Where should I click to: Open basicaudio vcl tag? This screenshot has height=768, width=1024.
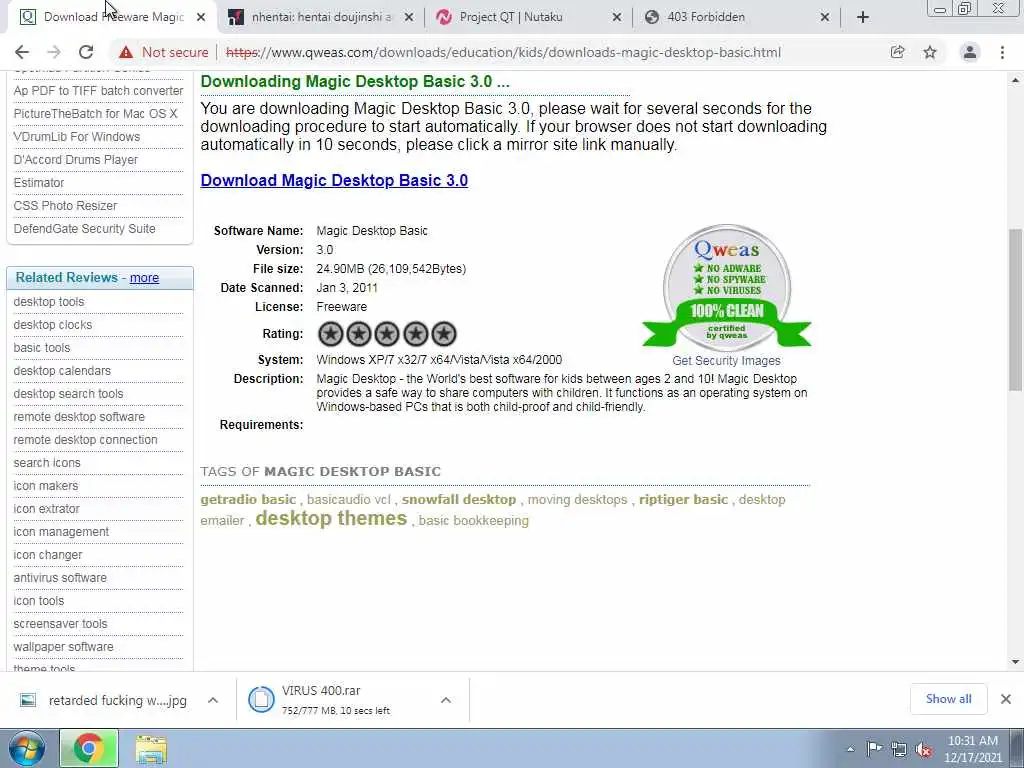[349, 500]
